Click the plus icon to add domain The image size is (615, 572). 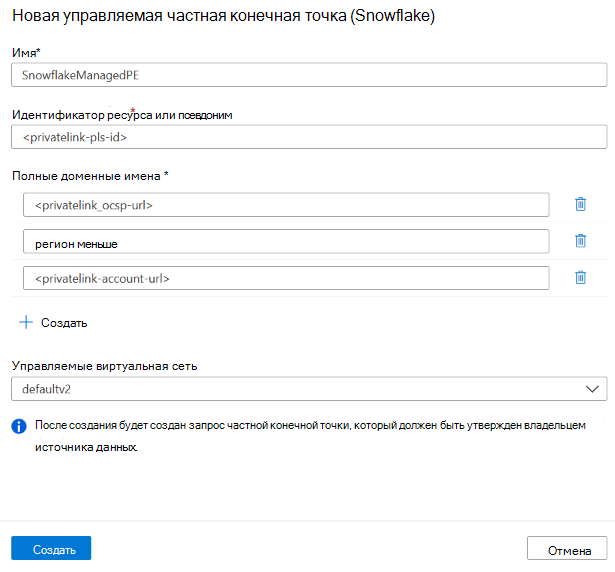pos(26,322)
